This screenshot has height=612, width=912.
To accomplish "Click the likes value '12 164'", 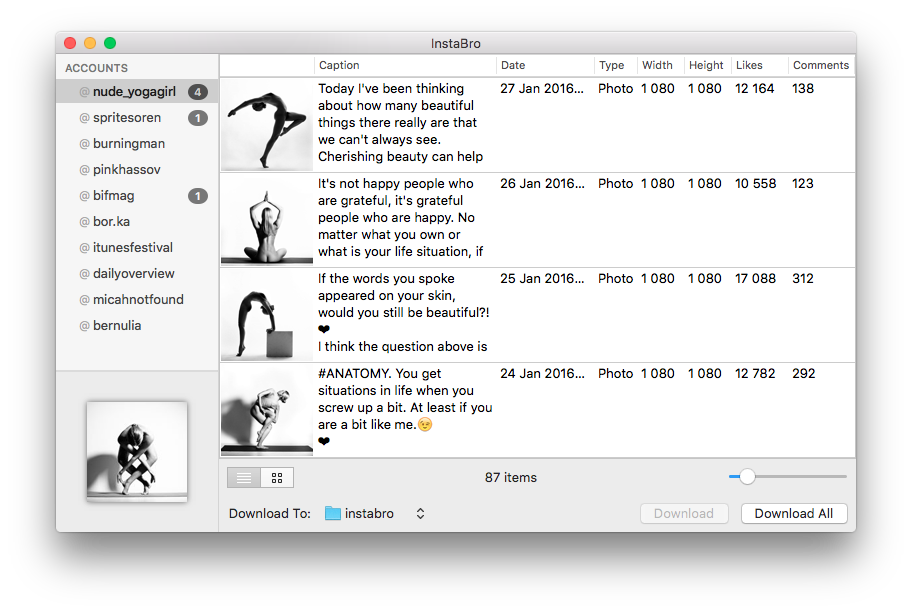I will [x=754, y=88].
